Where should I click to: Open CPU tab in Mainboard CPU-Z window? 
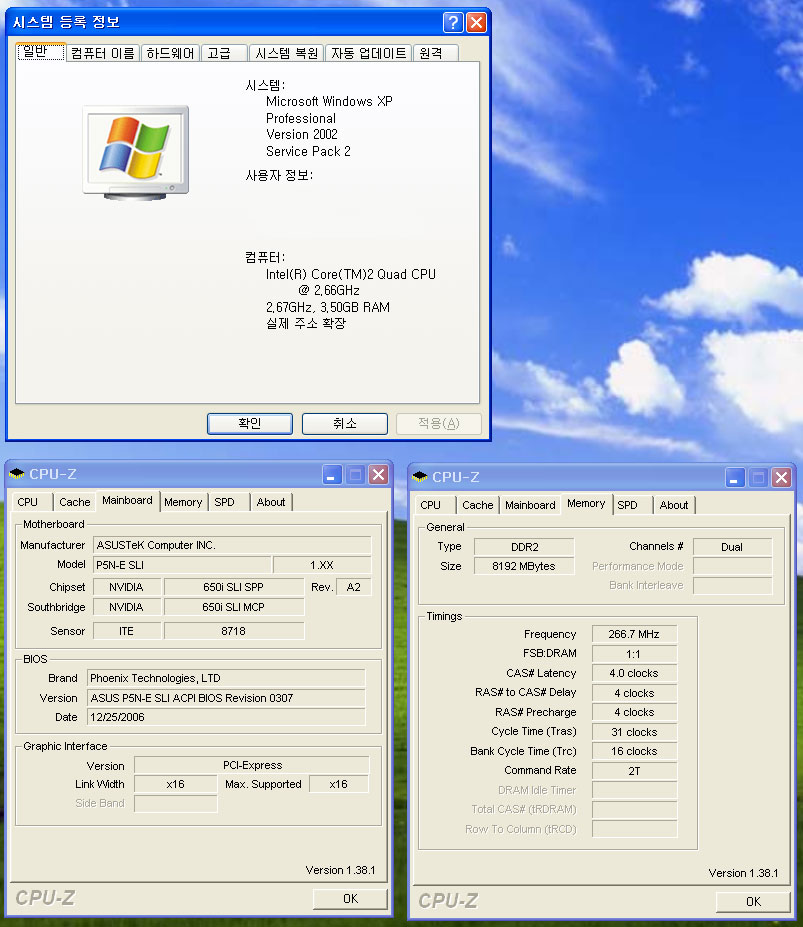coord(33,502)
